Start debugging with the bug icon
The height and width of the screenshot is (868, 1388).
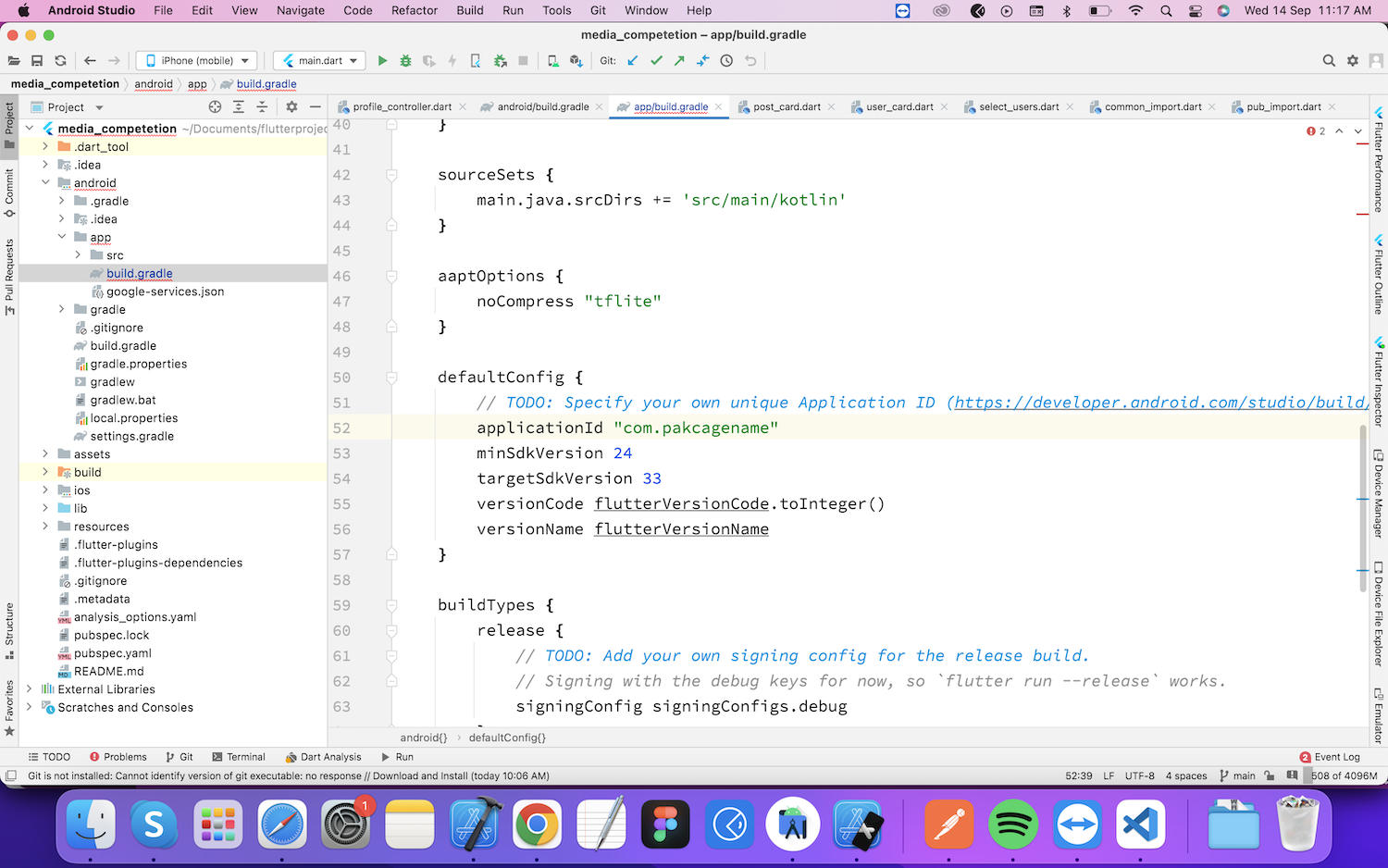[405, 61]
